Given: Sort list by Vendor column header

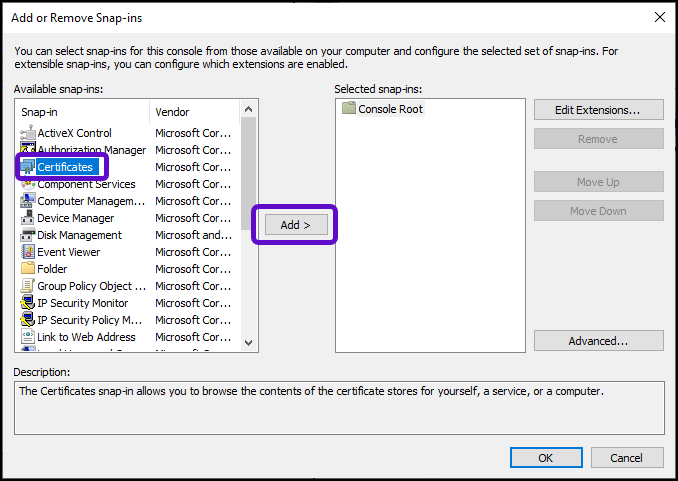Looking at the screenshot, I should point(194,112).
